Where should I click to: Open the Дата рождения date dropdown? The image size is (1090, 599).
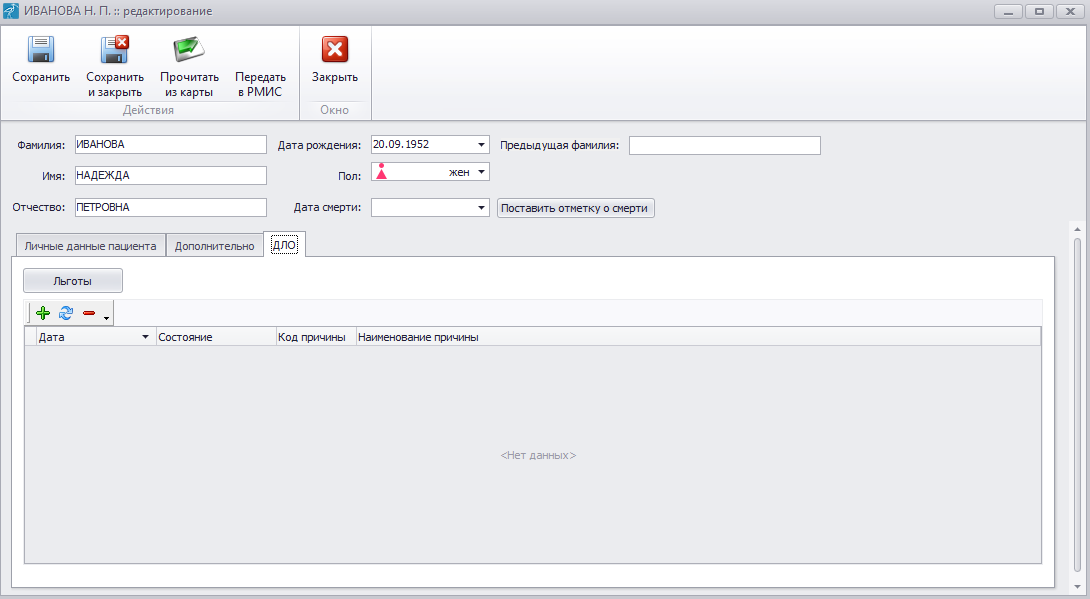481,144
